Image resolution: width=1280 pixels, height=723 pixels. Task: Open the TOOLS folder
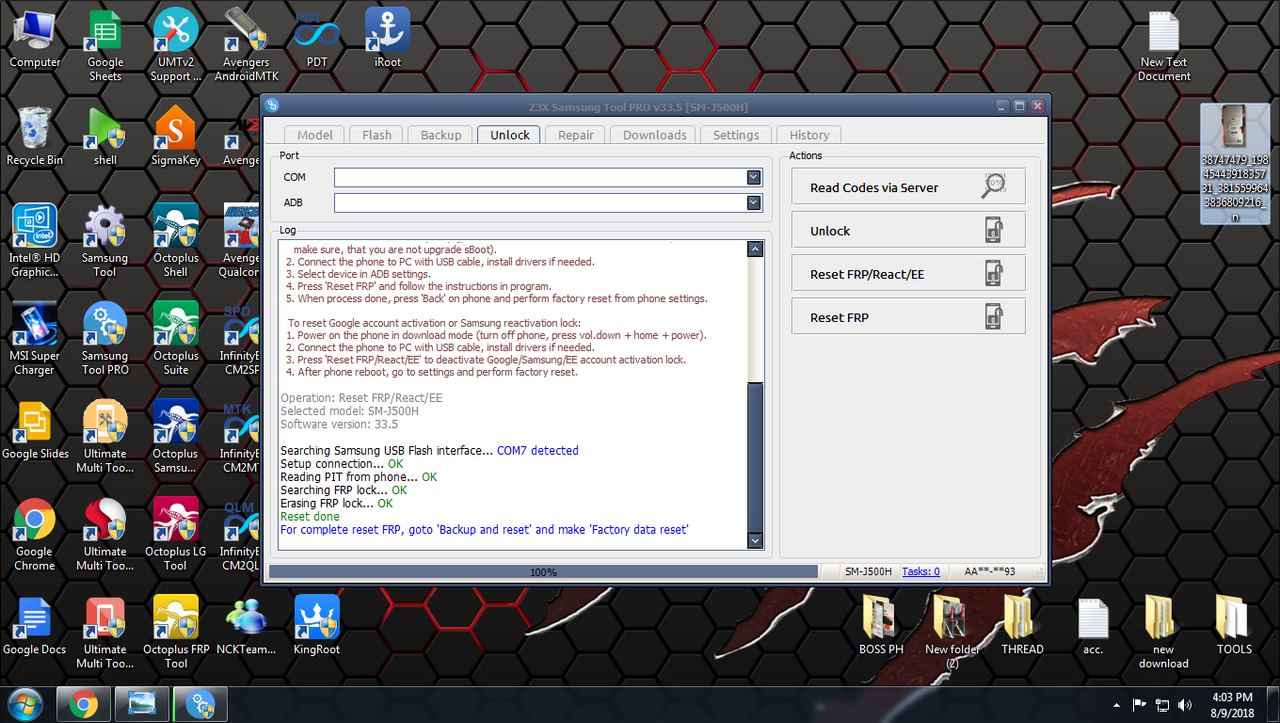click(x=1234, y=626)
